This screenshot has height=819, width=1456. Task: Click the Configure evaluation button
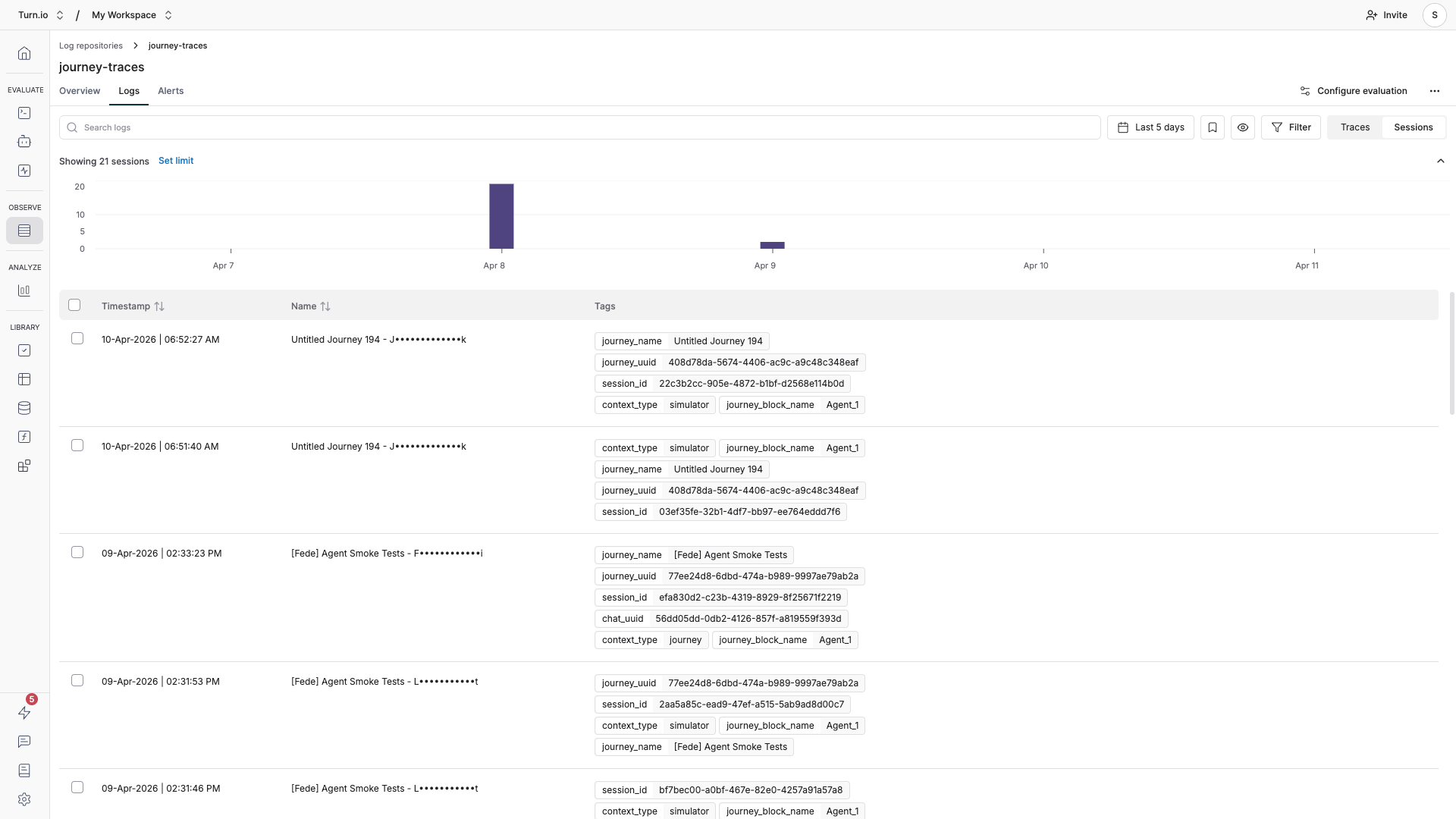click(x=1354, y=91)
